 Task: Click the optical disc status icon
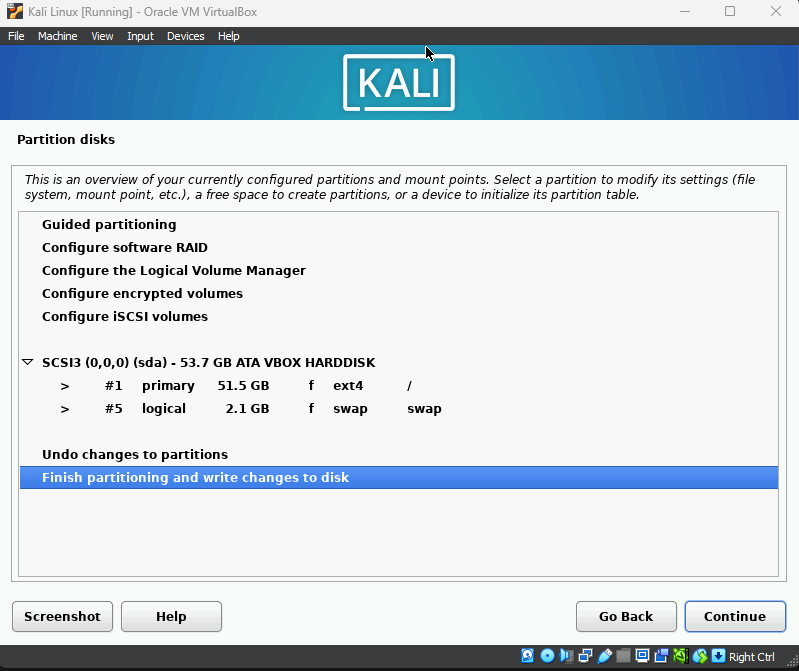tap(547, 657)
